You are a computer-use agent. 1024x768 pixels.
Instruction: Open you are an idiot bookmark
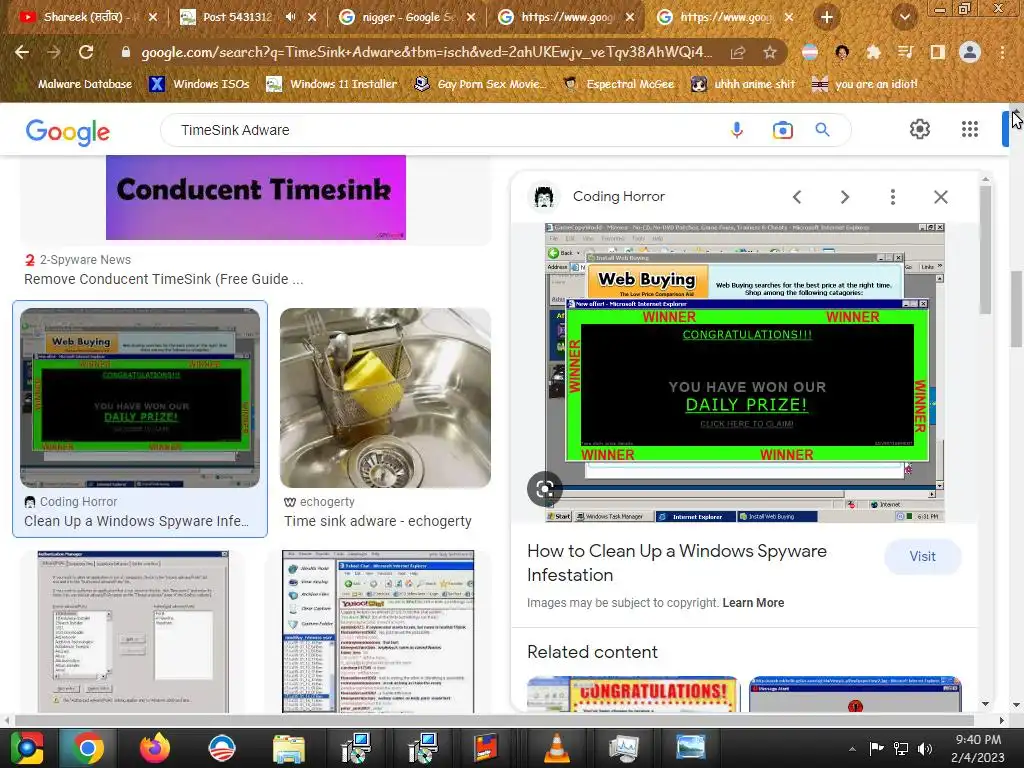click(x=864, y=84)
